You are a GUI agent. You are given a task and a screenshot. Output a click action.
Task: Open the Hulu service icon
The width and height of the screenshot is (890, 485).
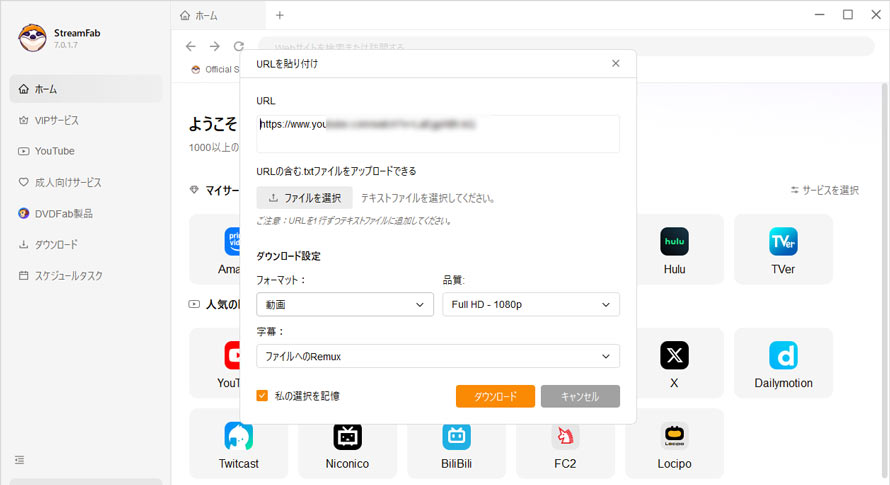tap(674, 242)
